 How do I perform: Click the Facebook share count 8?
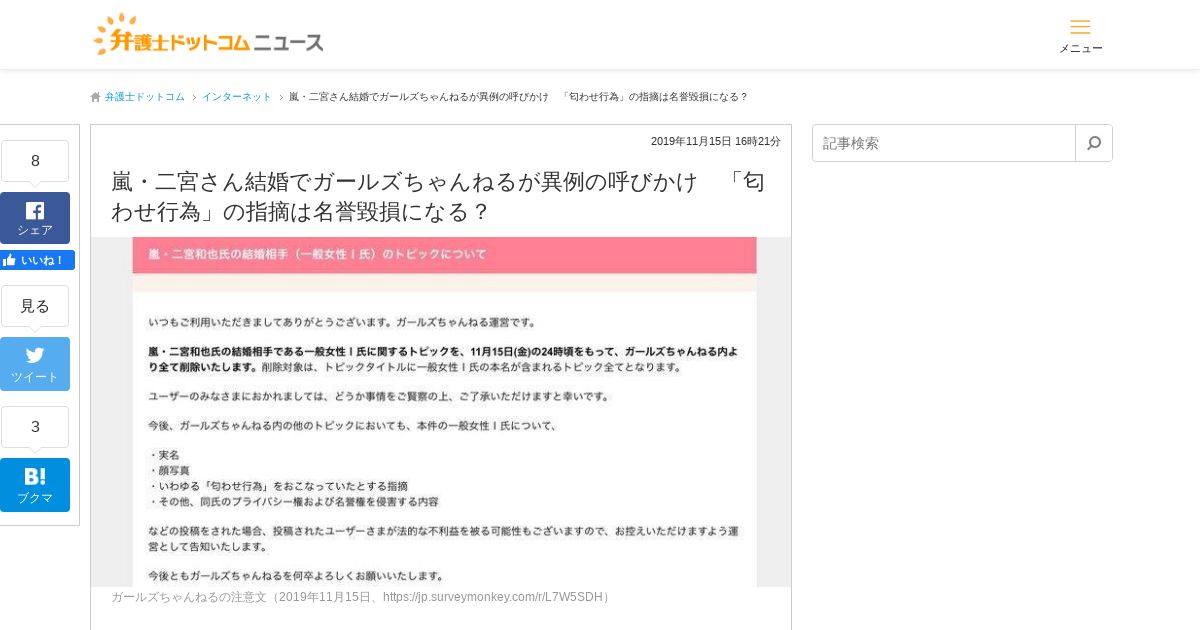coord(35,161)
